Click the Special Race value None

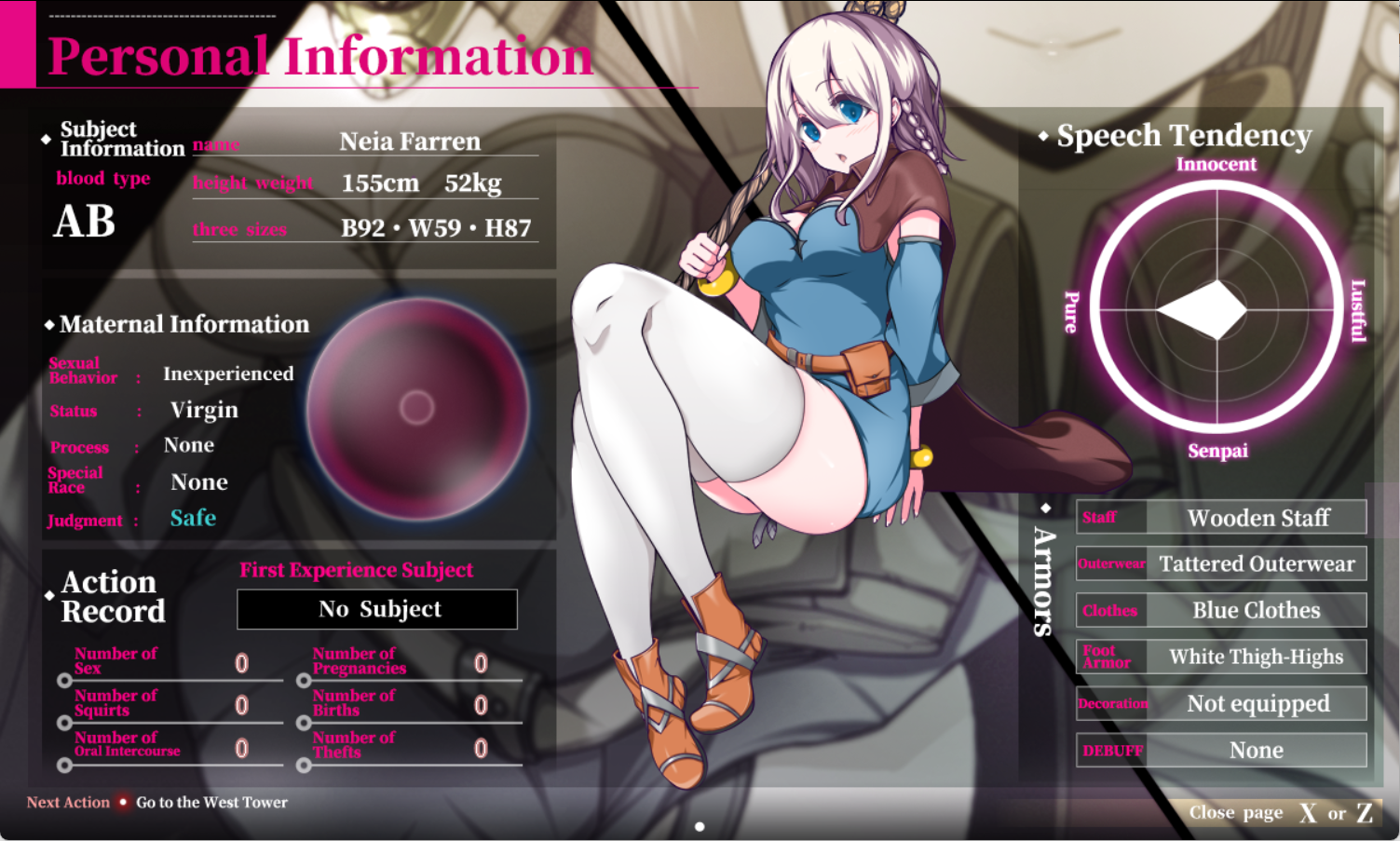coord(199,482)
